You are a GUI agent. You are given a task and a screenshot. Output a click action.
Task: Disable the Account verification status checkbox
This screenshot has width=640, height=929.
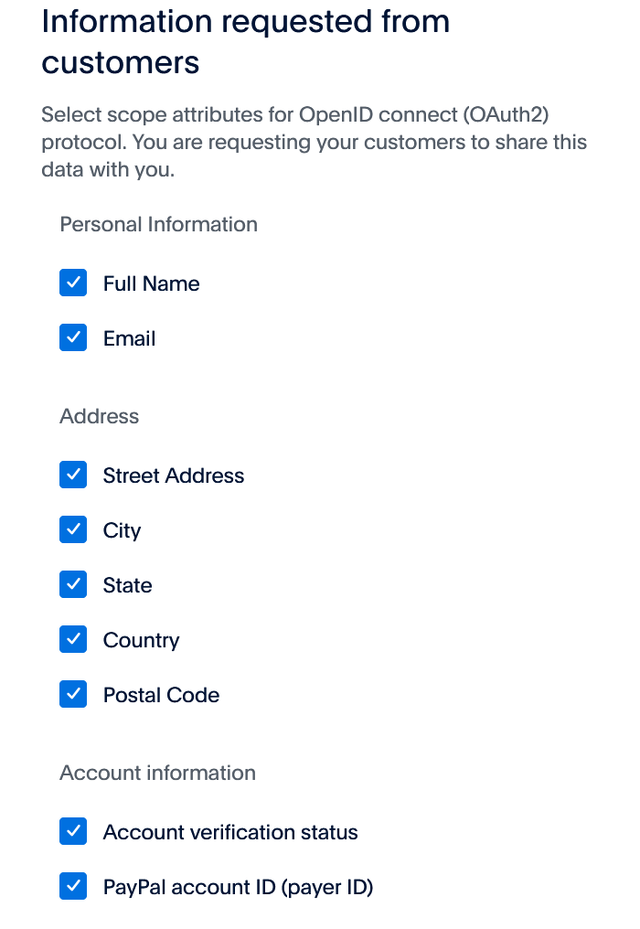click(72, 831)
